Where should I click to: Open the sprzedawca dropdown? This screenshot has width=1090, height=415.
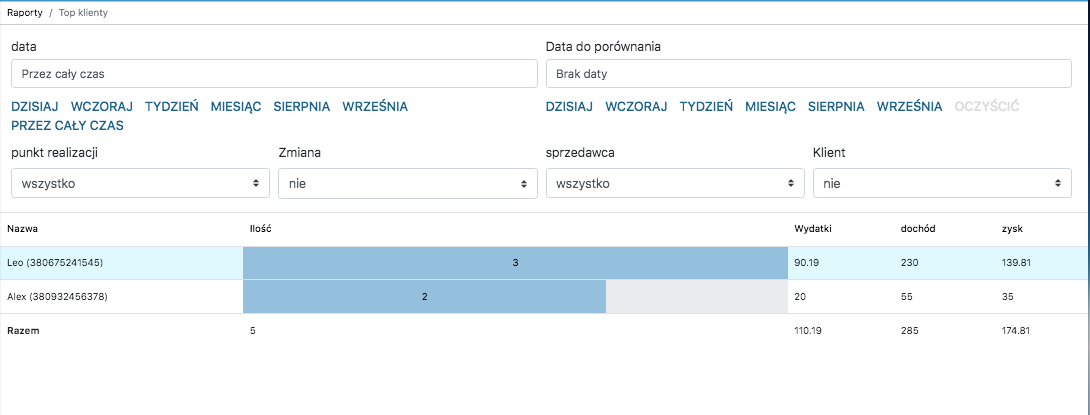[x=675, y=183]
